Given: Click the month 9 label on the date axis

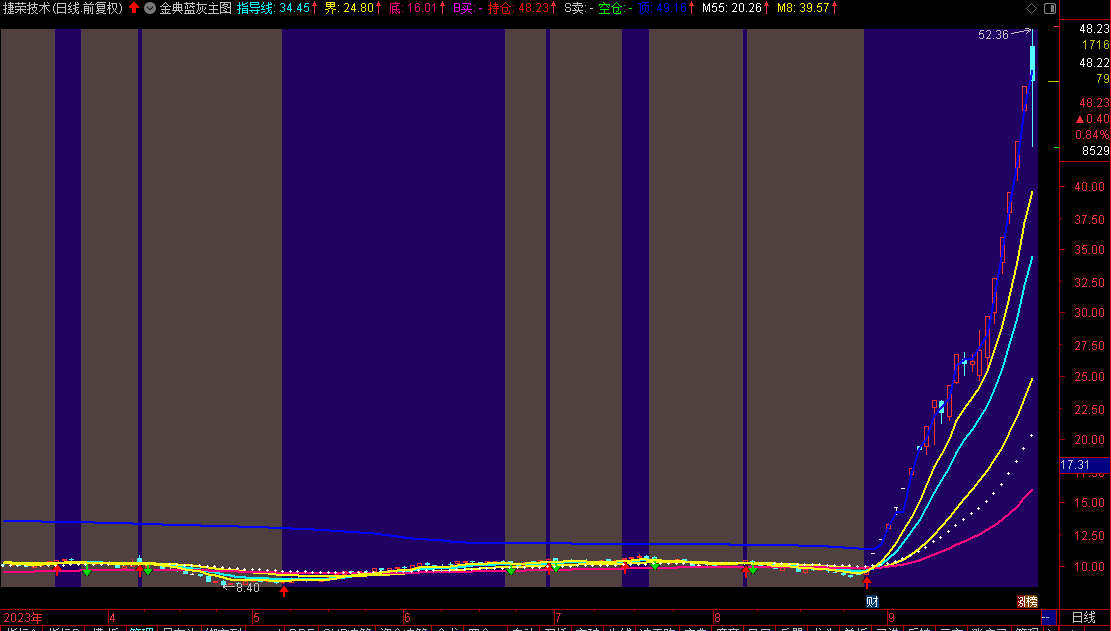Looking at the screenshot, I should [891, 618].
